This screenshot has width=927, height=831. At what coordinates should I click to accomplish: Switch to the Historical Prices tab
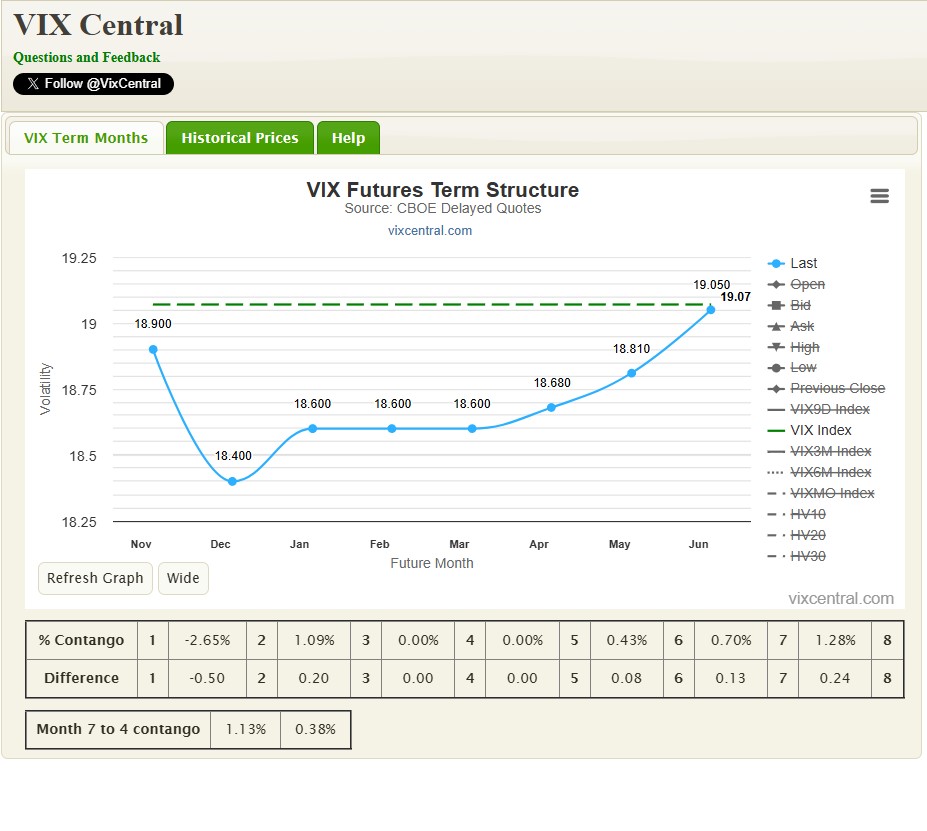(240, 138)
